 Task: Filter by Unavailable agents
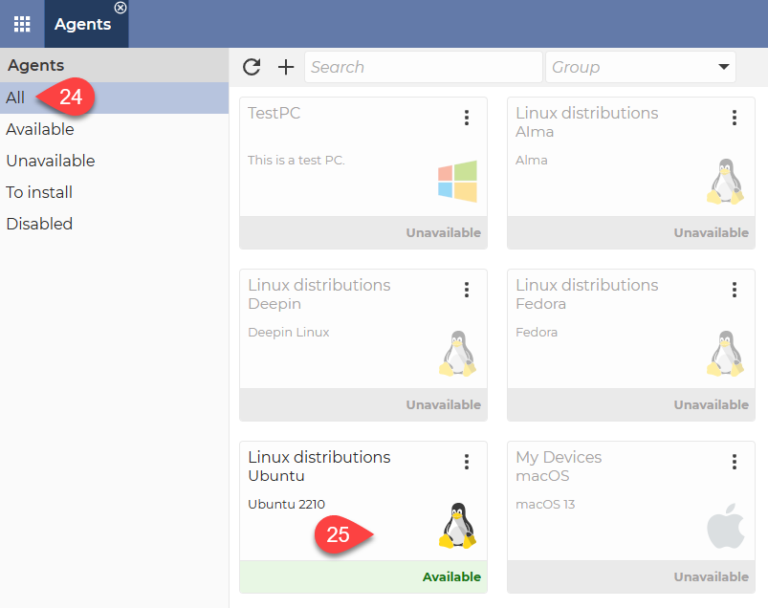pos(114,161)
